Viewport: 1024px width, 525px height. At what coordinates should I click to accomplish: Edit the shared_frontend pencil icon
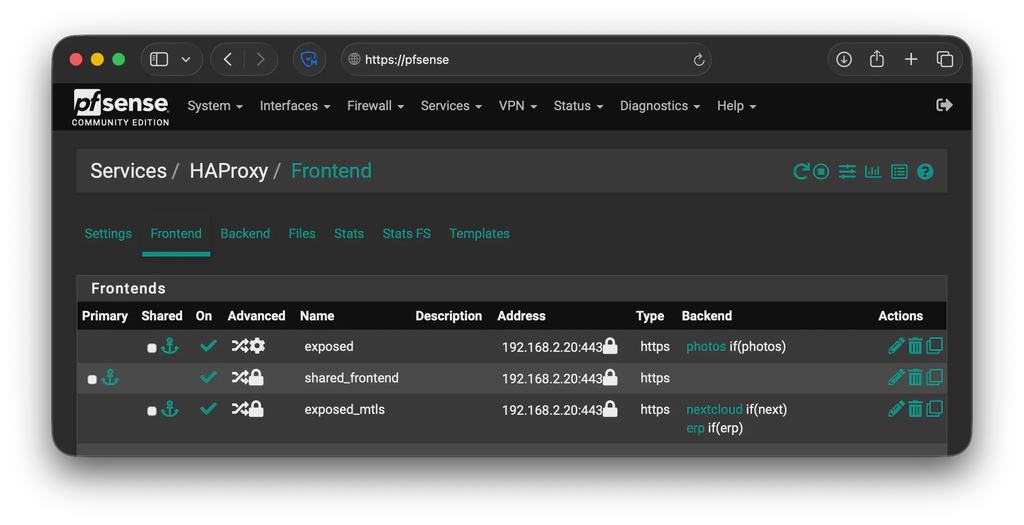[x=896, y=377]
